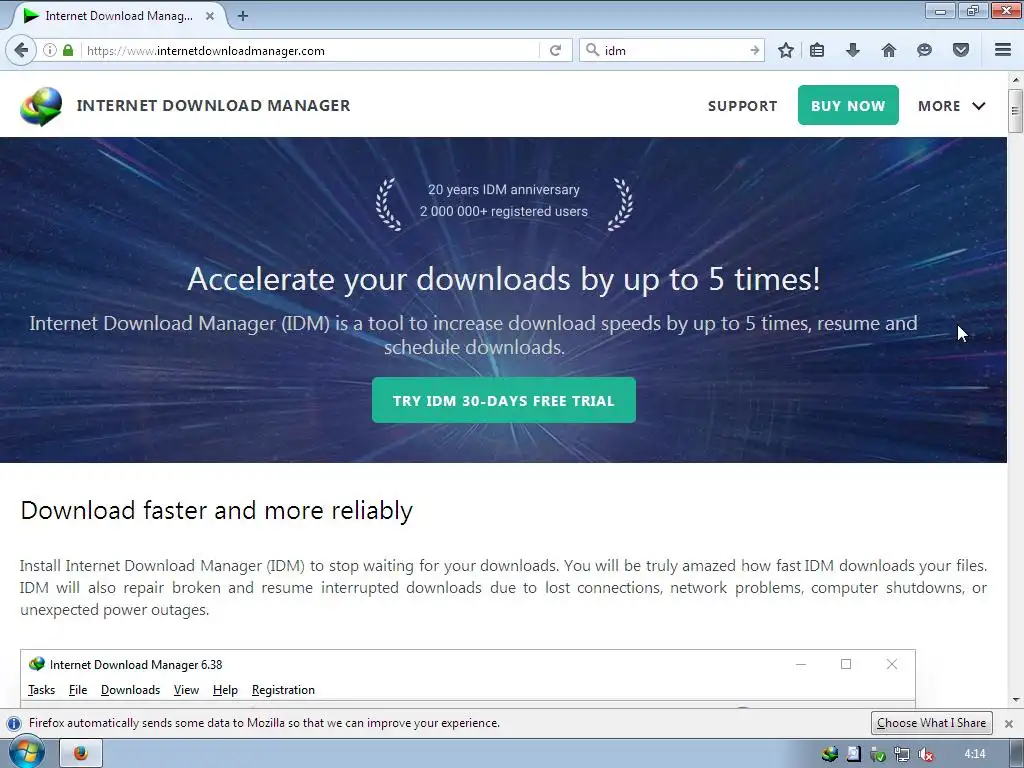Click the IDM globe logo in header
1024x768 pixels.
pyautogui.click(x=40, y=106)
